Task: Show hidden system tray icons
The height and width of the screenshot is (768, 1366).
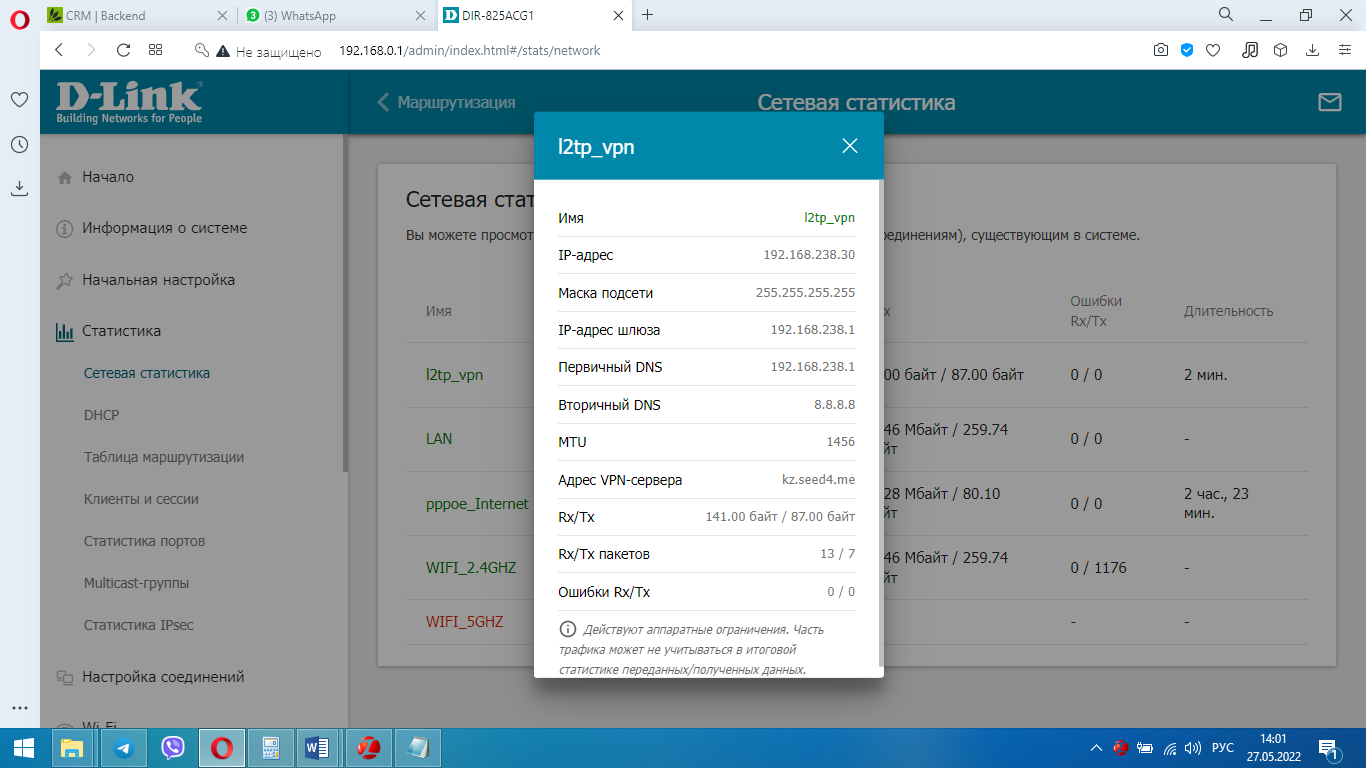Action: coord(1096,748)
